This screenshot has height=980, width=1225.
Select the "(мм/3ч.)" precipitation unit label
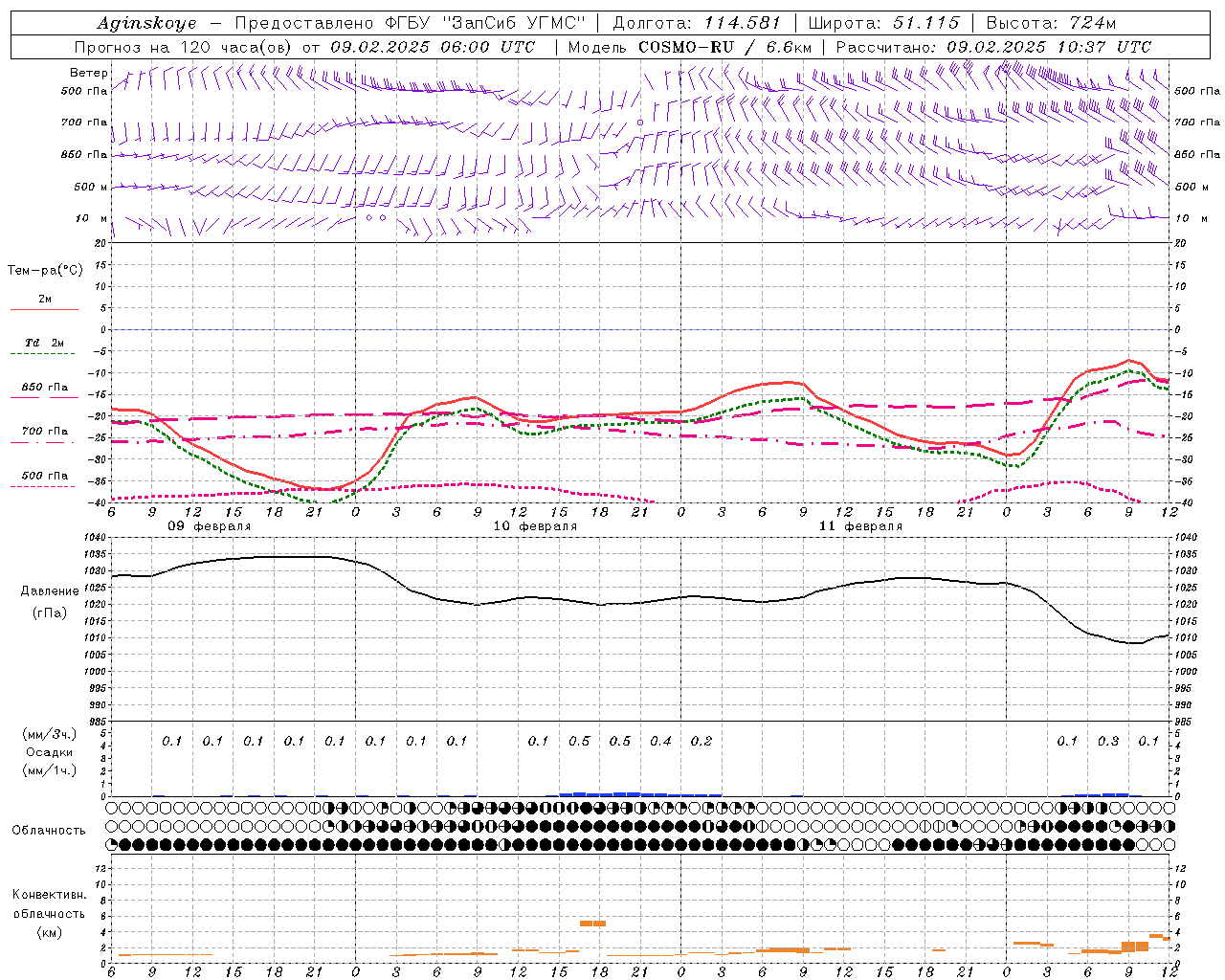click(x=50, y=735)
